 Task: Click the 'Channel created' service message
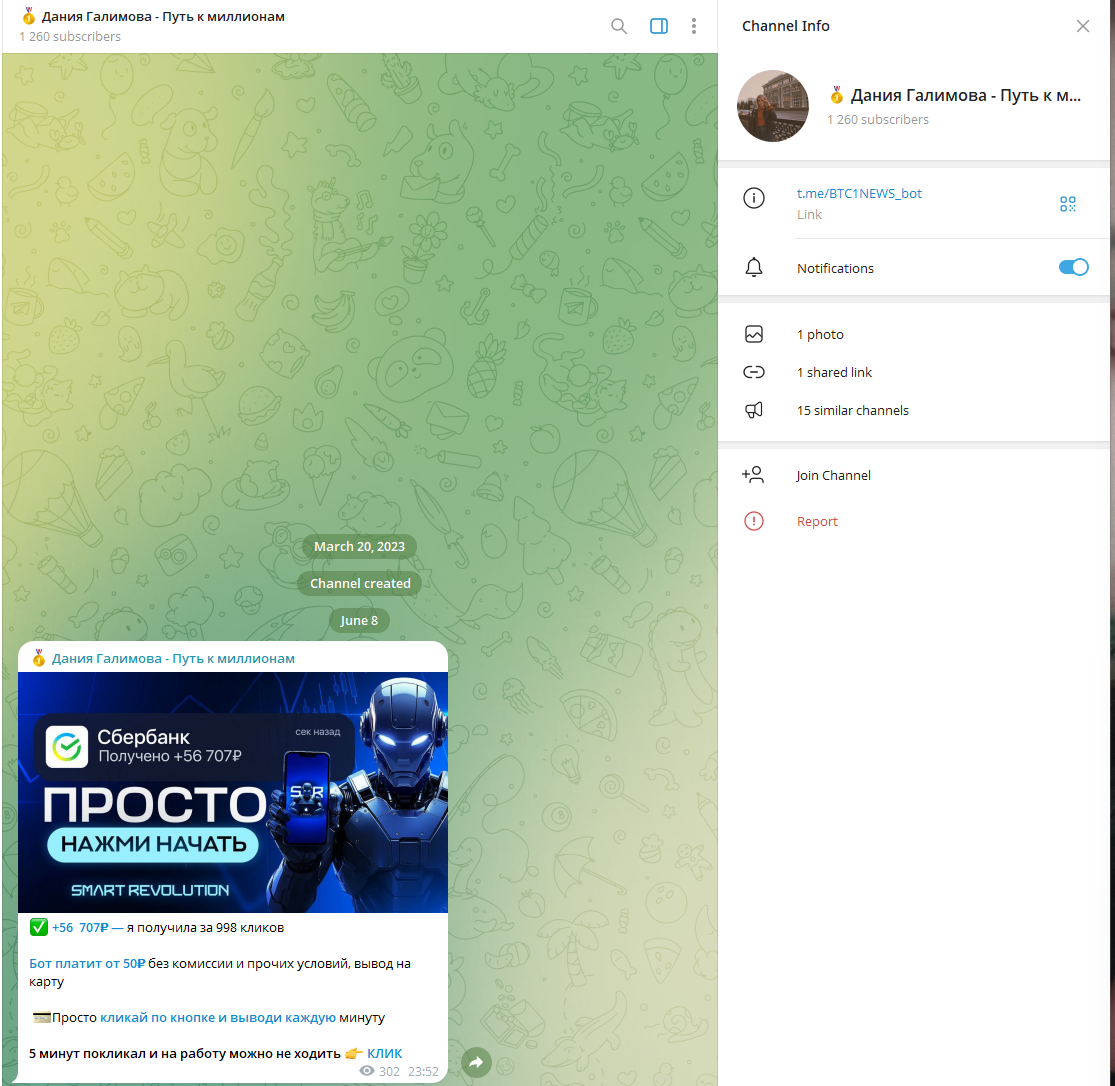tap(360, 583)
